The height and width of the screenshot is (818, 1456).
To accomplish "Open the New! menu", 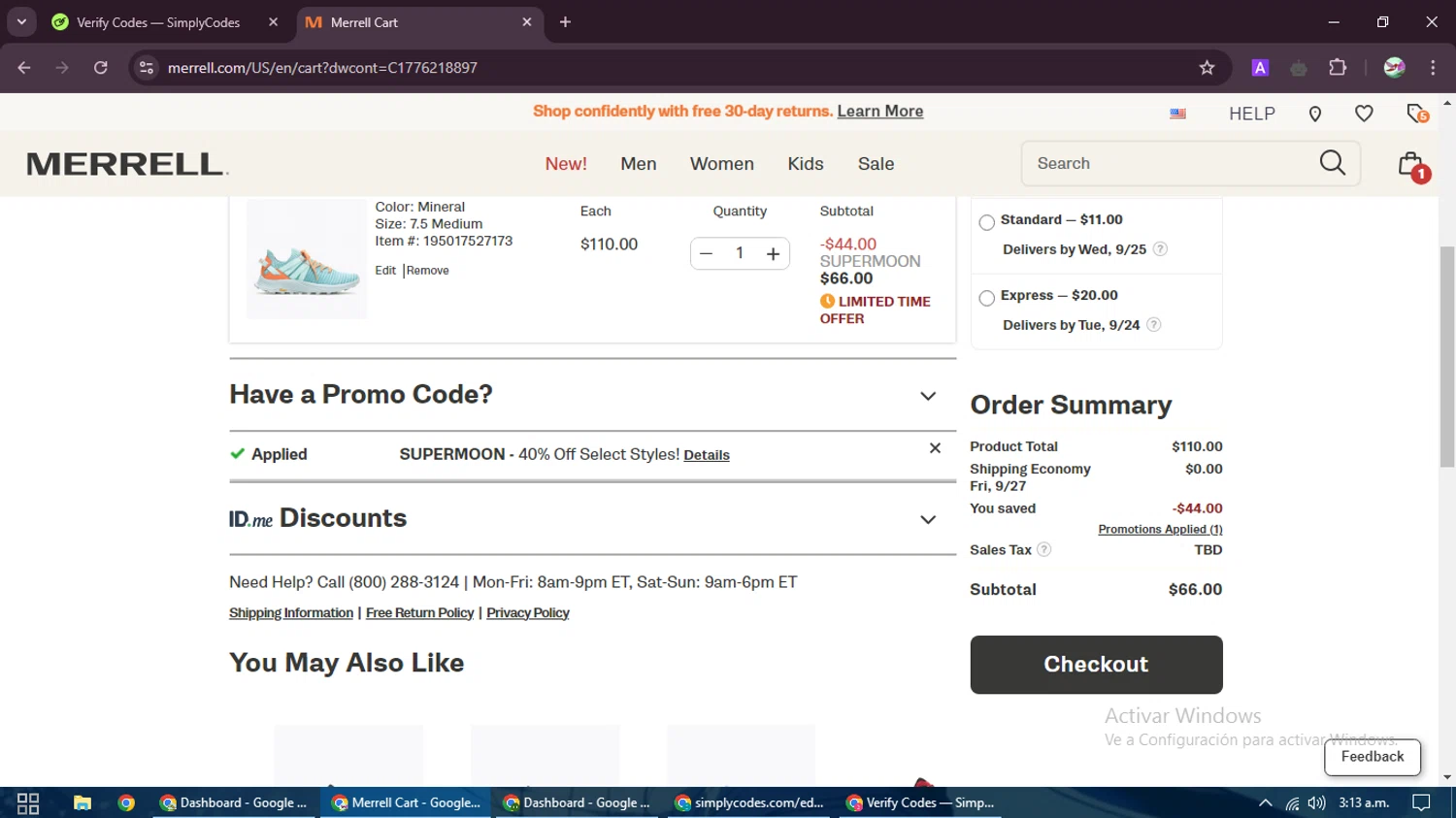I will pos(566,164).
